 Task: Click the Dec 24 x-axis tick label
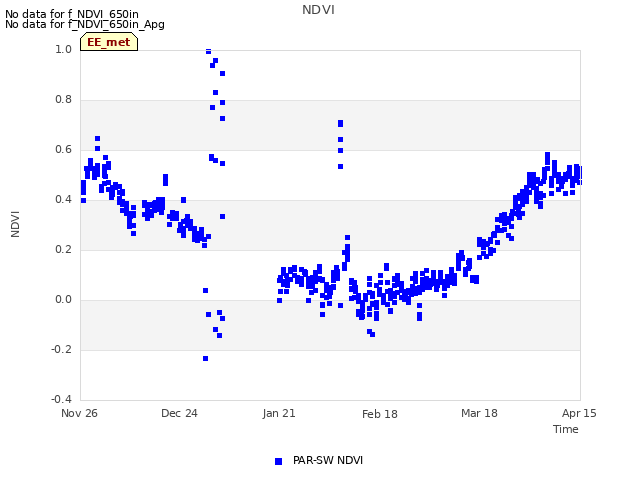coord(179,413)
